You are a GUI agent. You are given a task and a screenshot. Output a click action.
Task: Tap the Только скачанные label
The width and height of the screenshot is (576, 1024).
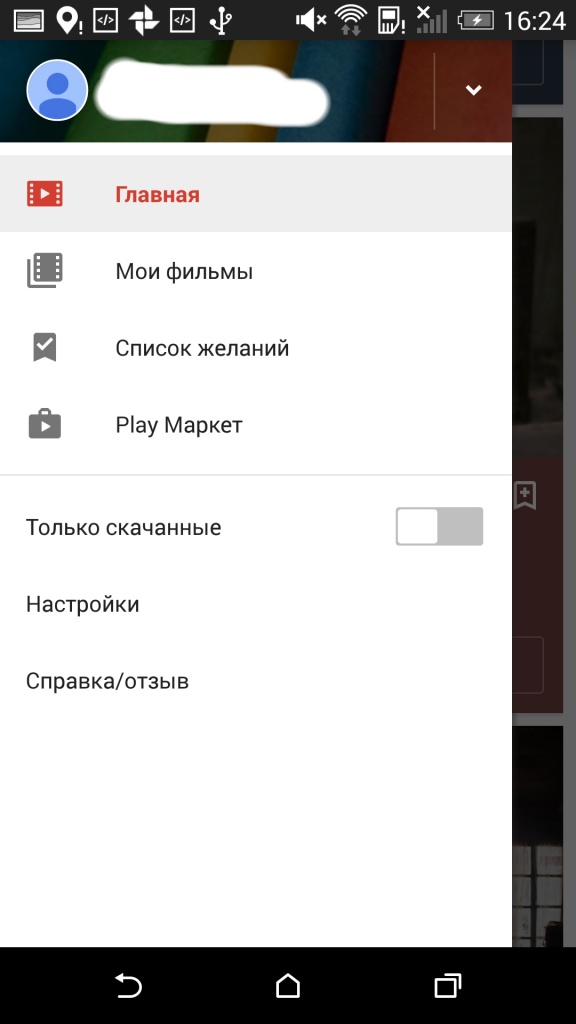pos(123,527)
